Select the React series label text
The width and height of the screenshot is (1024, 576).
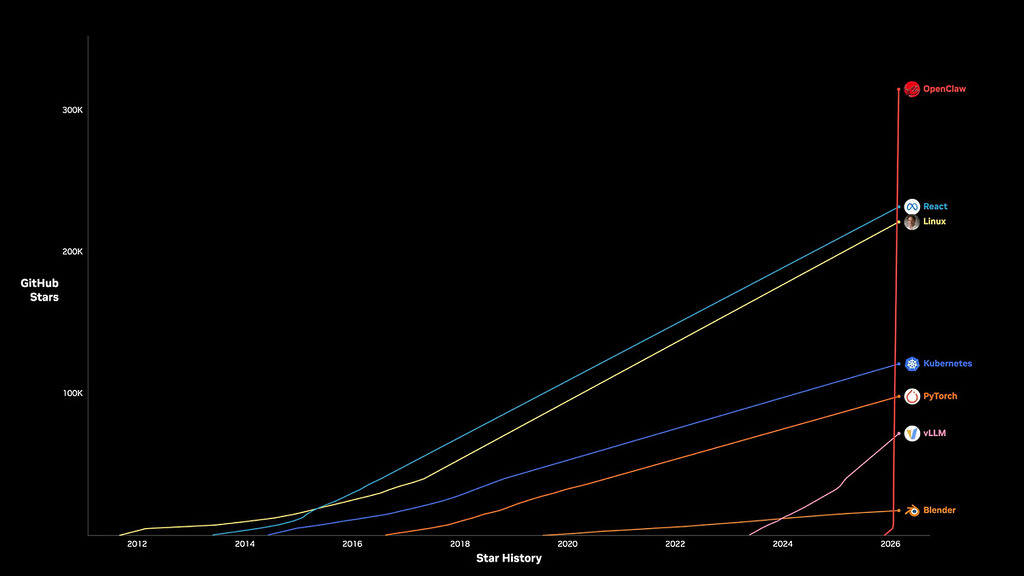[x=935, y=207]
